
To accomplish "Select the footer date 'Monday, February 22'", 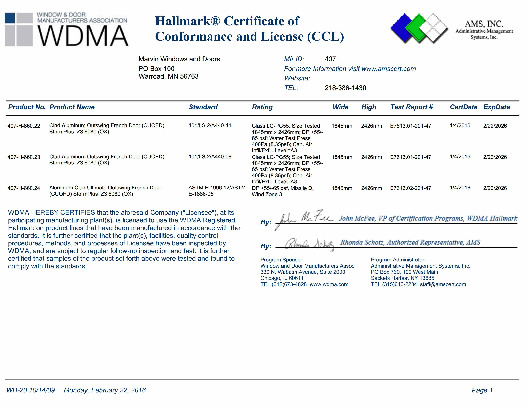I will pyautogui.click(x=105, y=390).
